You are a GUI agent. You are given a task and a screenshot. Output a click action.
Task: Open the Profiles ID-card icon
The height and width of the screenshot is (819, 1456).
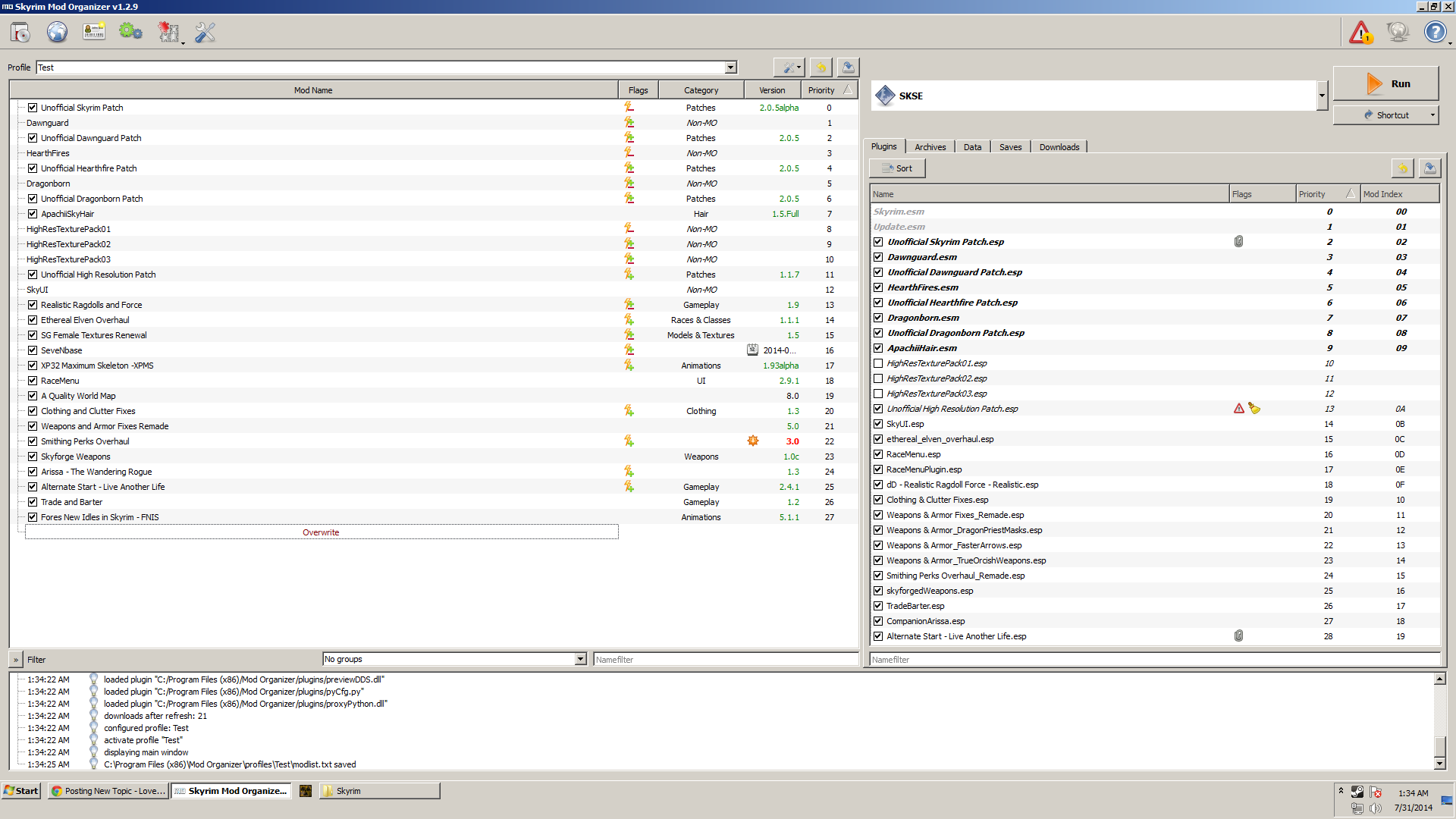94,32
